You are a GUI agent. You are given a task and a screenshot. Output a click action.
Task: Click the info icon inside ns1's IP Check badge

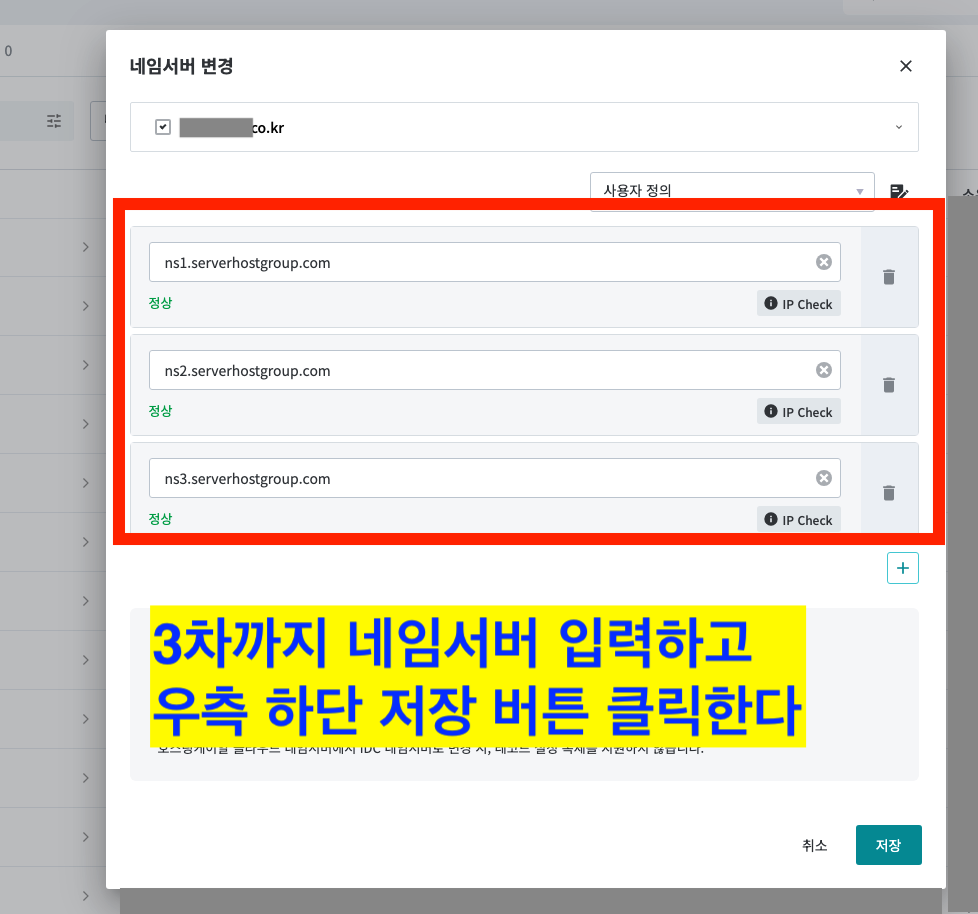[771, 303]
